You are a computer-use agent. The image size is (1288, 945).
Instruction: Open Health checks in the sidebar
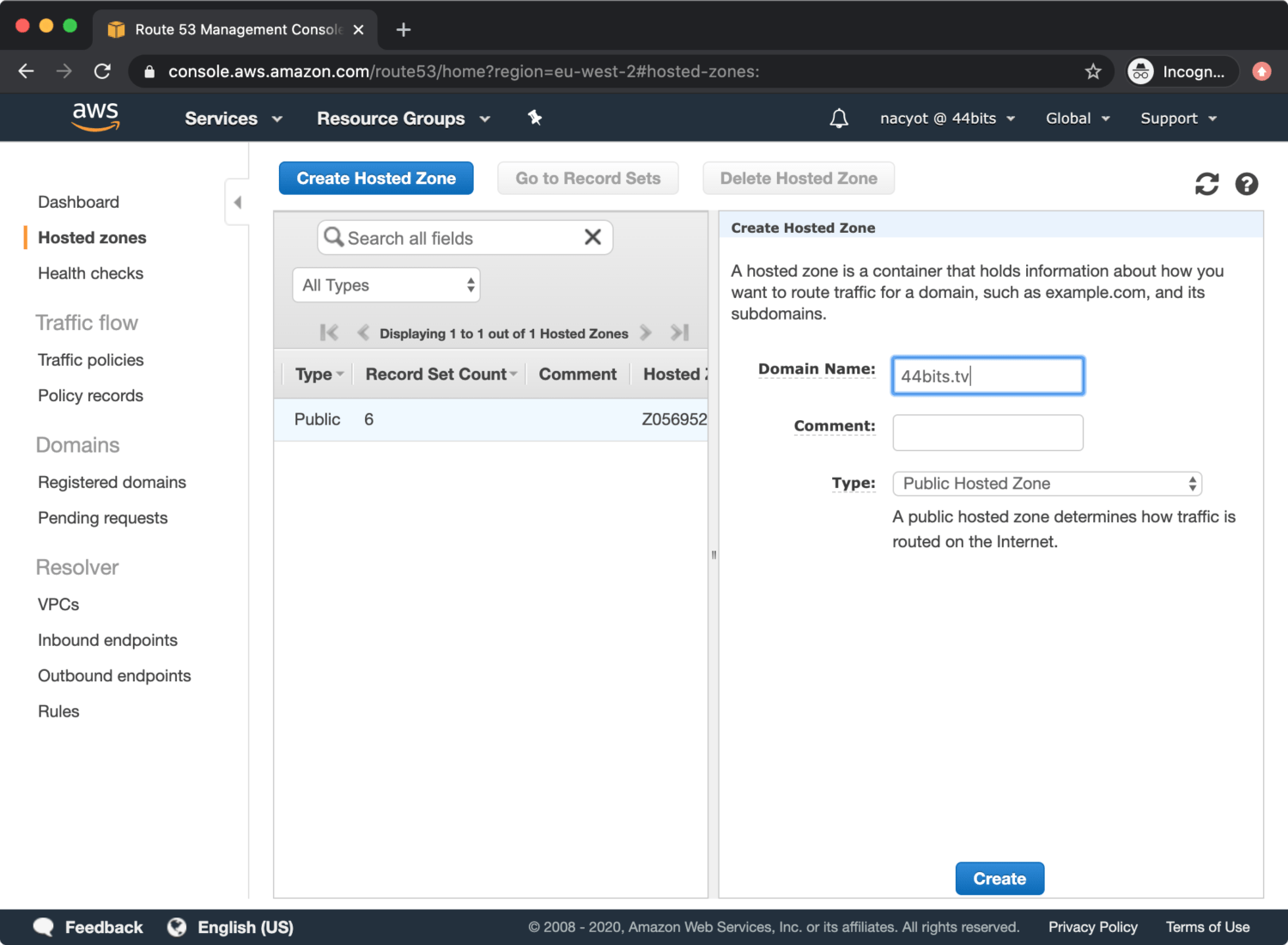pos(90,273)
